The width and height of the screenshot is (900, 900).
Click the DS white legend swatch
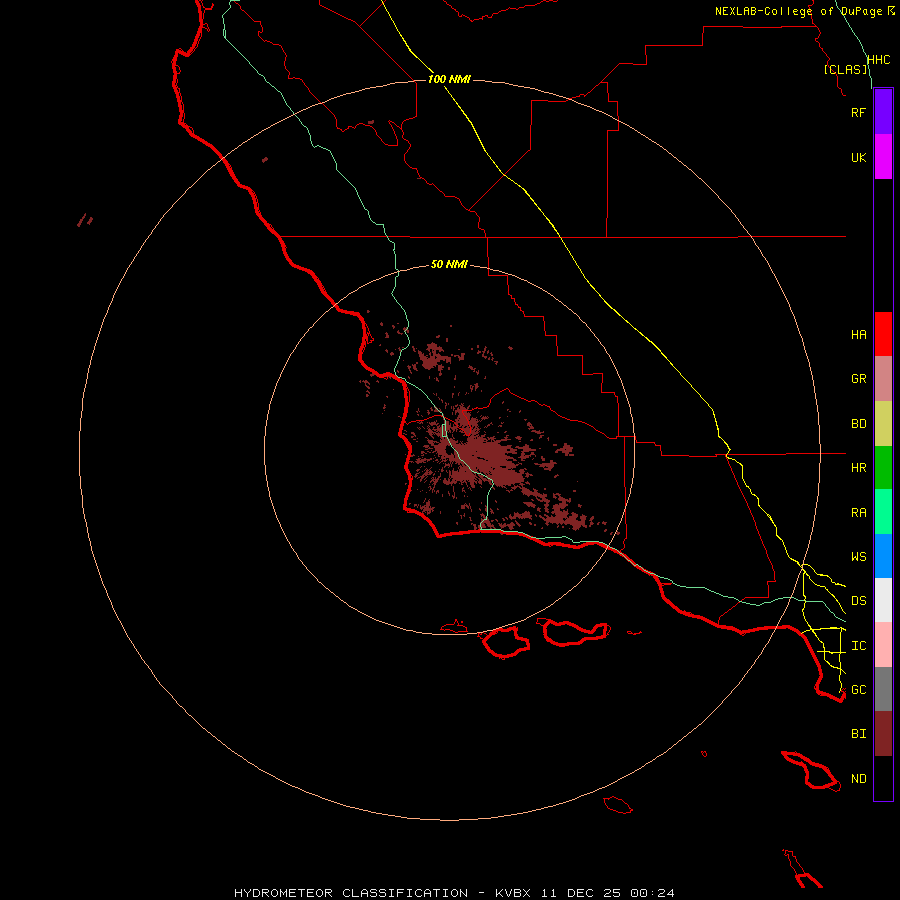[x=883, y=600]
